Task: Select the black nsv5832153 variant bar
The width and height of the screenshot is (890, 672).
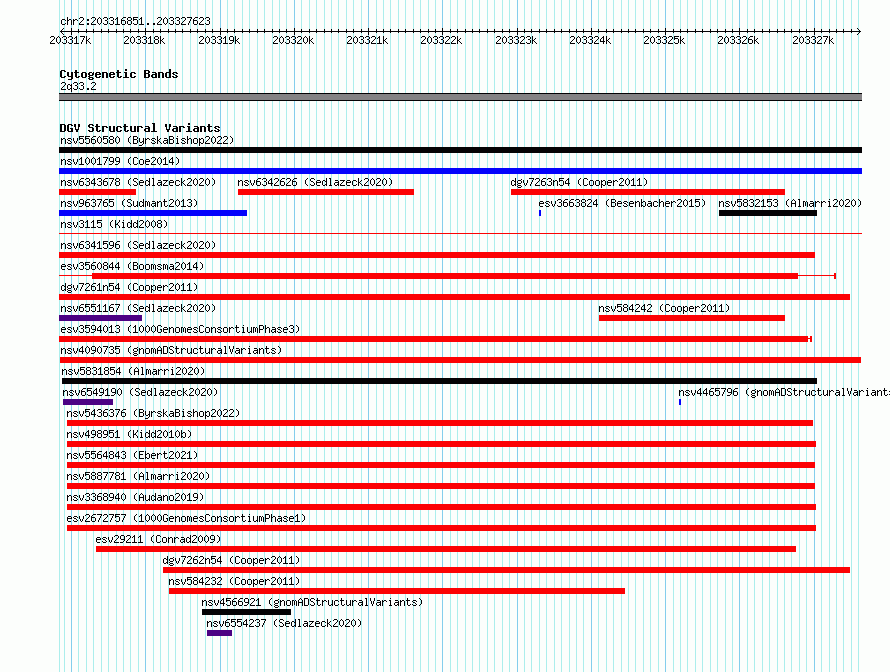Action: [768, 213]
